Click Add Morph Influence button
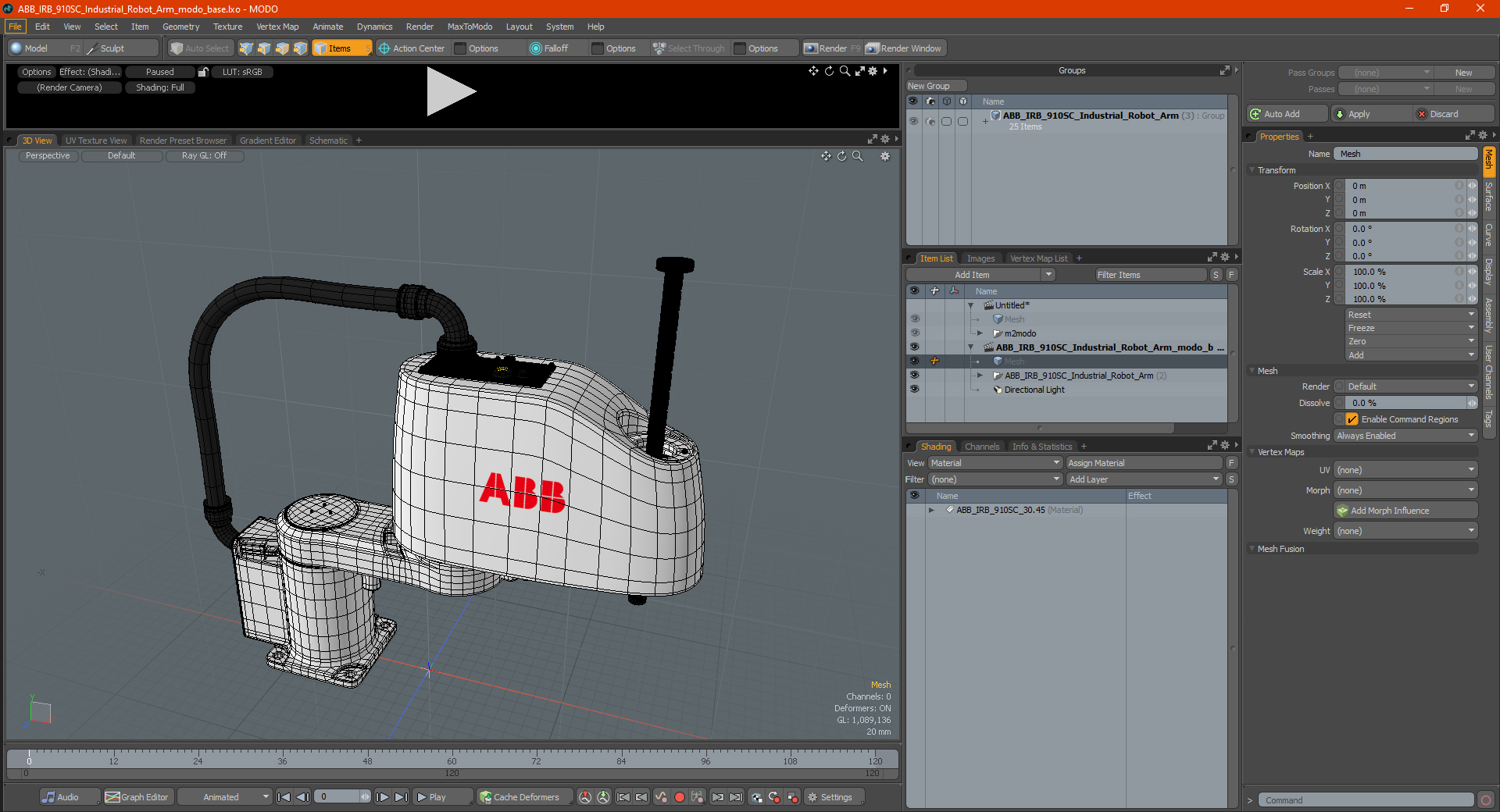The width and height of the screenshot is (1500, 812). coord(1405,511)
